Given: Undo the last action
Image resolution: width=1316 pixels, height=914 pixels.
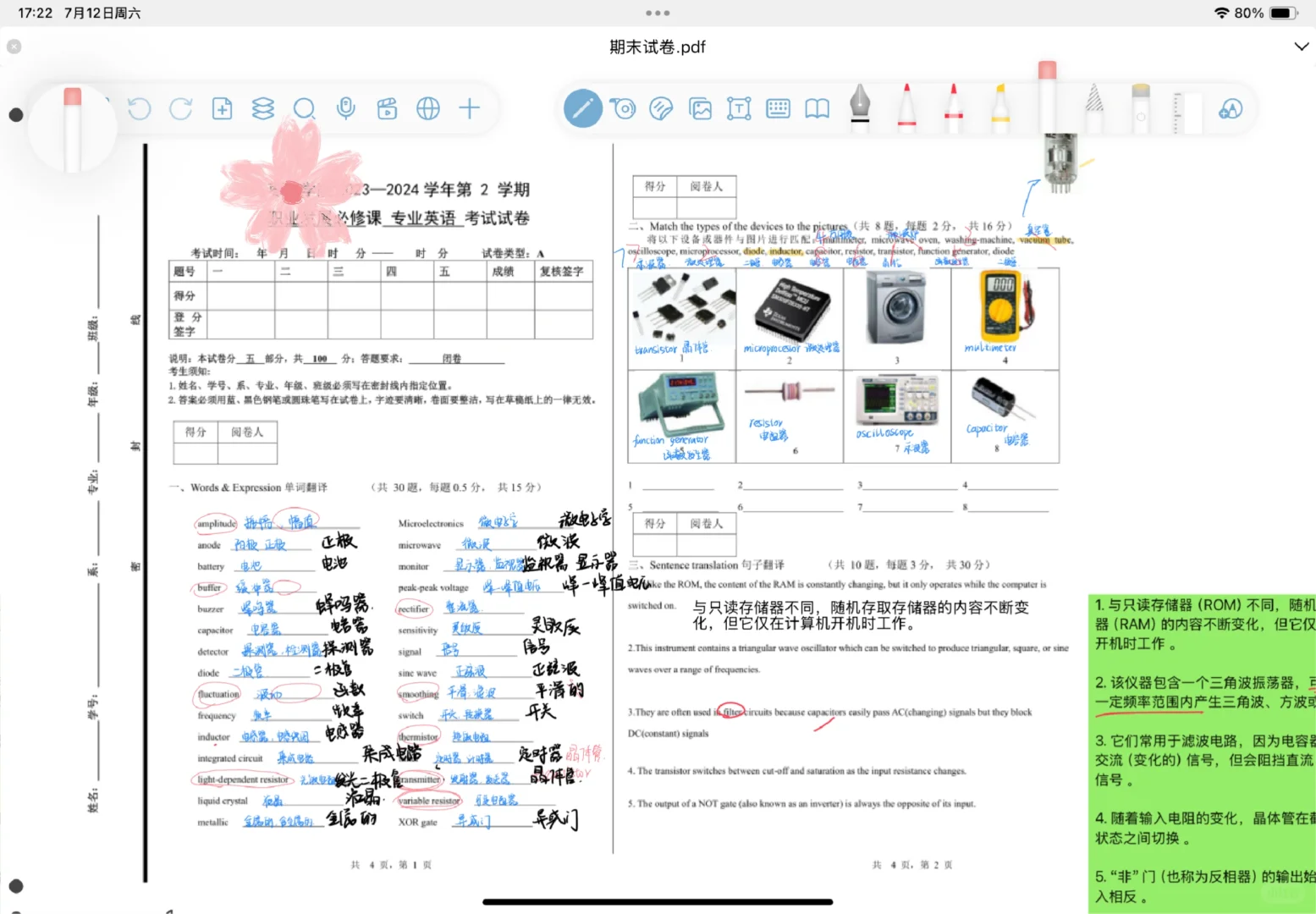Looking at the screenshot, I should point(140,108).
